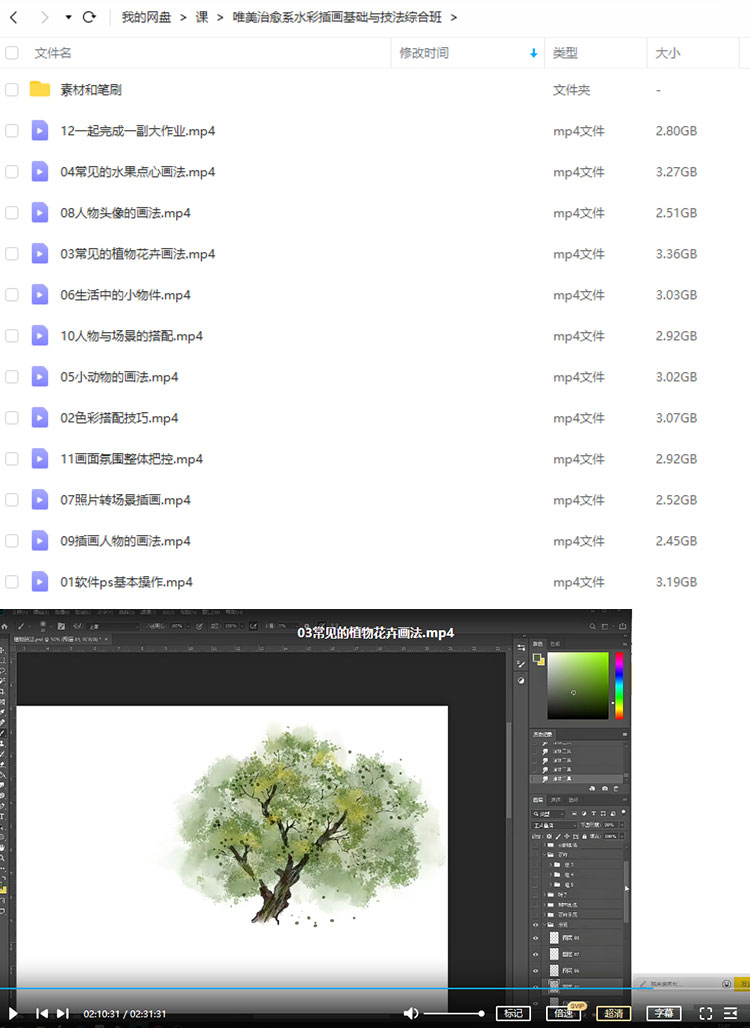The width and height of the screenshot is (750, 1028).
Task: Create new snapshot with History camera icon
Action: 604,788
